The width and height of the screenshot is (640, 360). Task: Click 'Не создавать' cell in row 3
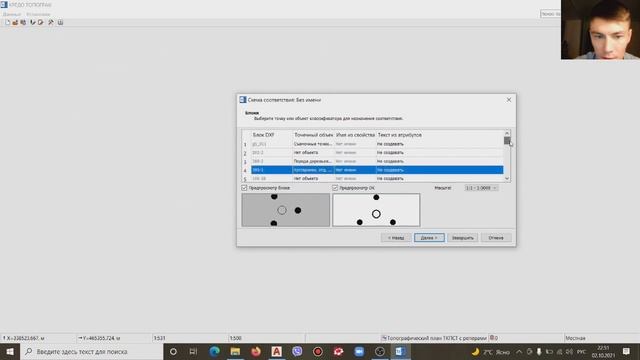point(390,161)
